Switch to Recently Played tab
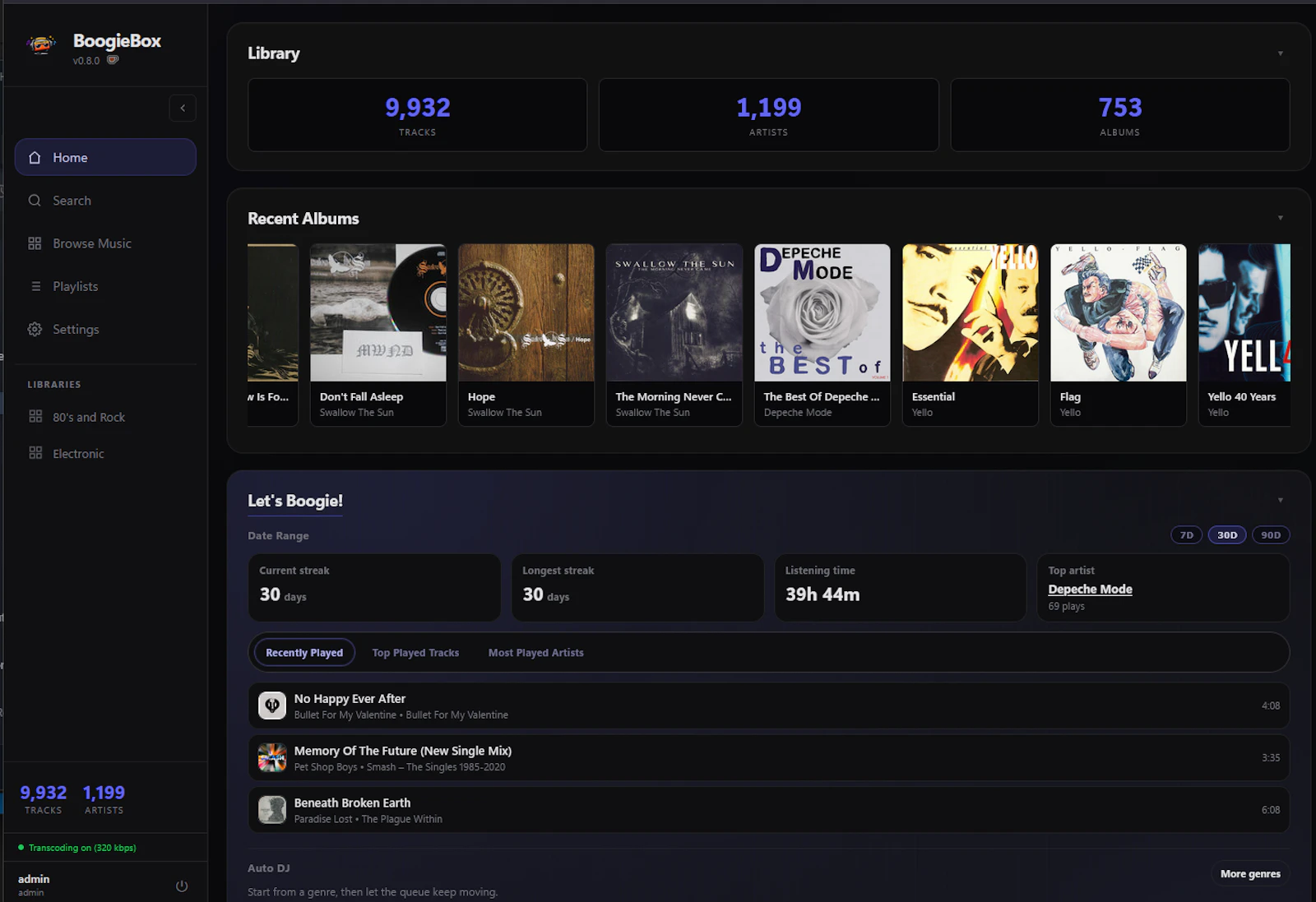The height and width of the screenshot is (902, 1316). [x=304, y=653]
